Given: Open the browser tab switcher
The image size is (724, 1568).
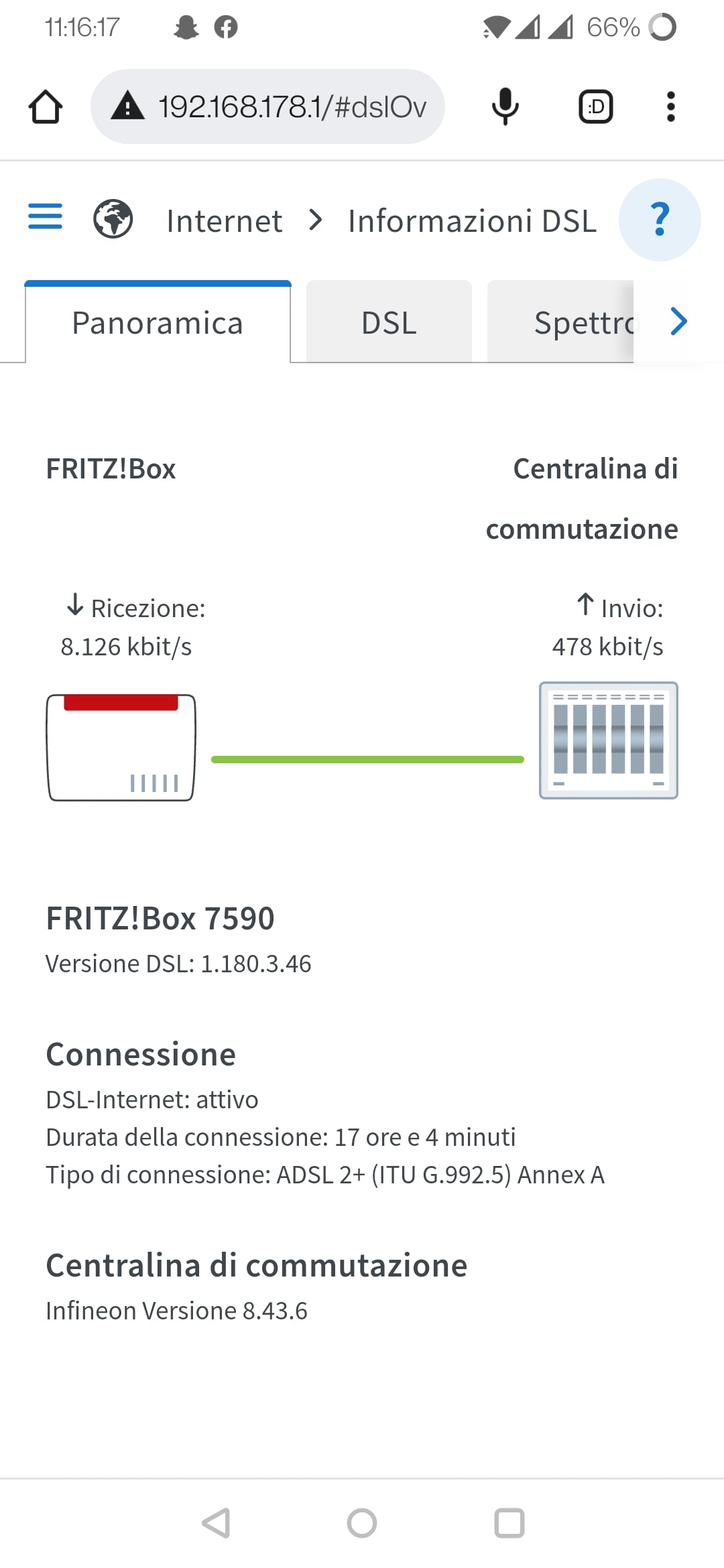Looking at the screenshot, I should click(595, 107).
